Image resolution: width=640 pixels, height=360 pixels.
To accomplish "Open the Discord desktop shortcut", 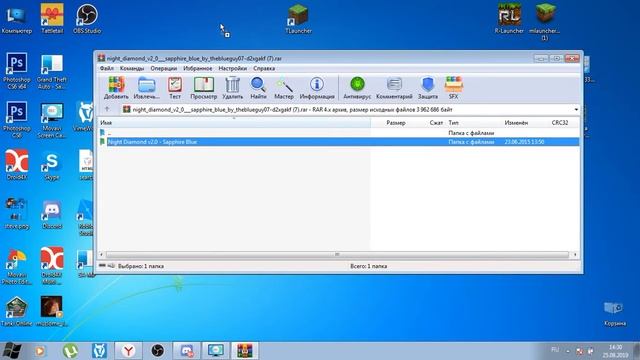I will coord(52,214).
